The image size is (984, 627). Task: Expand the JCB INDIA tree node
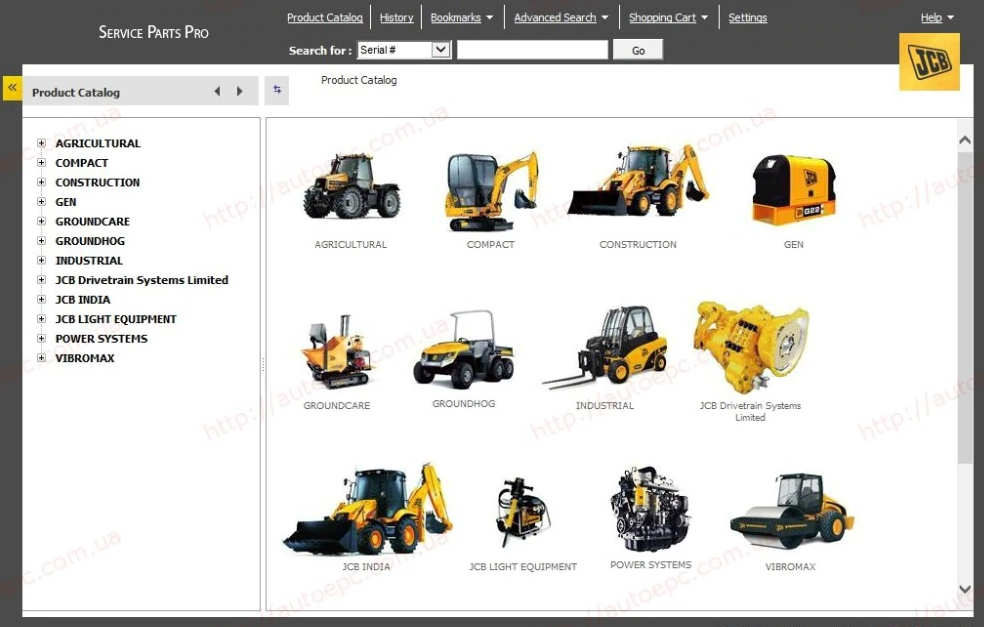41,299
